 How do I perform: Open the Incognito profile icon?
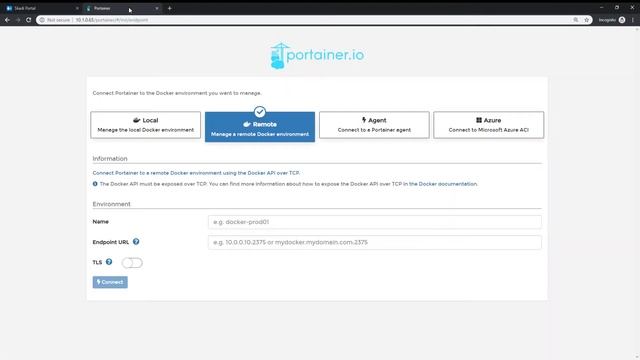click(x=622, y=20)
